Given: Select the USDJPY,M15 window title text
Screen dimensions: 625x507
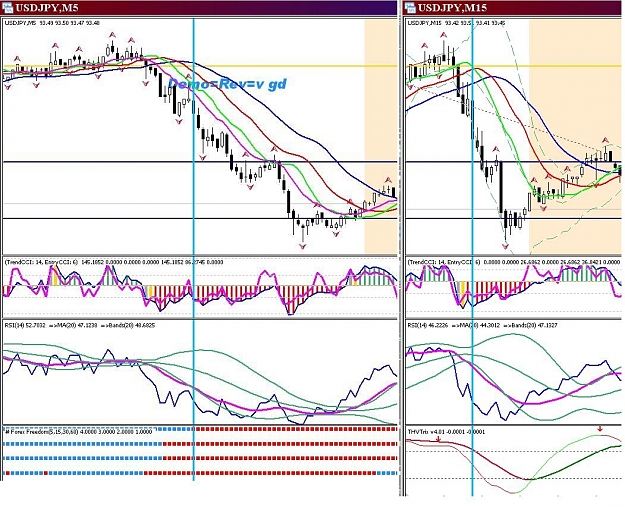Looking at the screenshot, I should point(452,8).
